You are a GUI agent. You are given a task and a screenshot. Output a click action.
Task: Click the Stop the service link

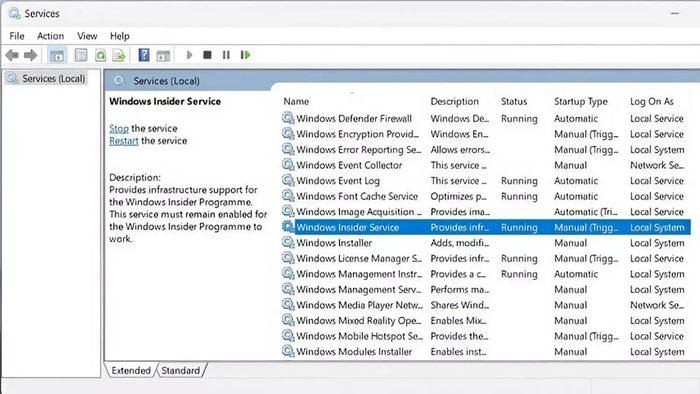(x=119, y=129)
